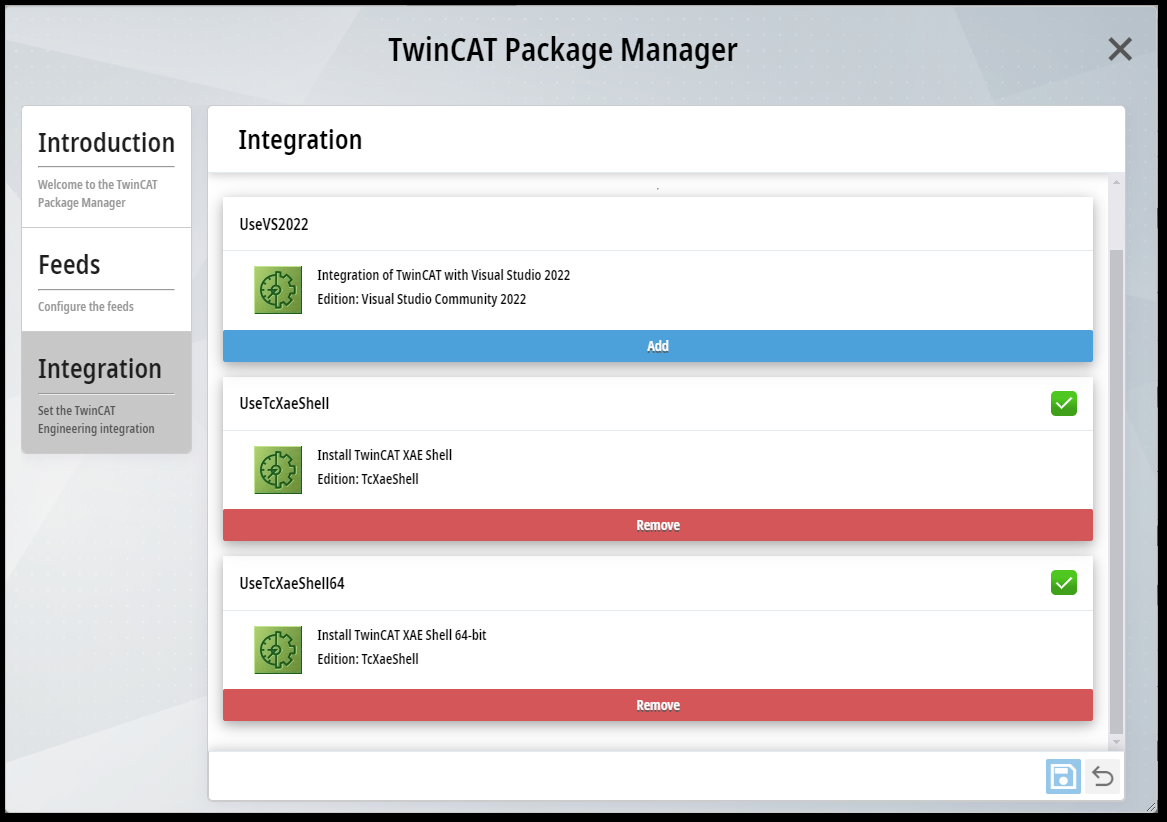Screen dimensions: 1167x822
Task: Click the UseTcXaeShell64 card title
Action: [x=292, y=583]
